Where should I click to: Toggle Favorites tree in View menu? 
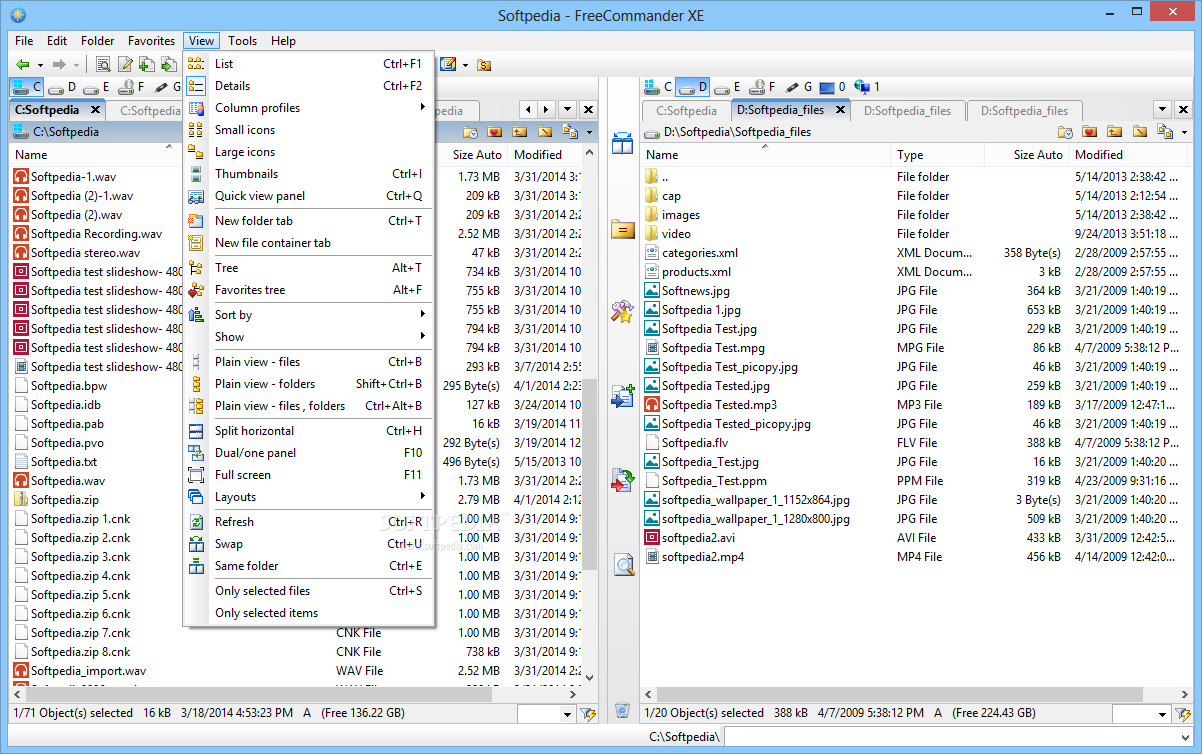(x=309, y=290)
